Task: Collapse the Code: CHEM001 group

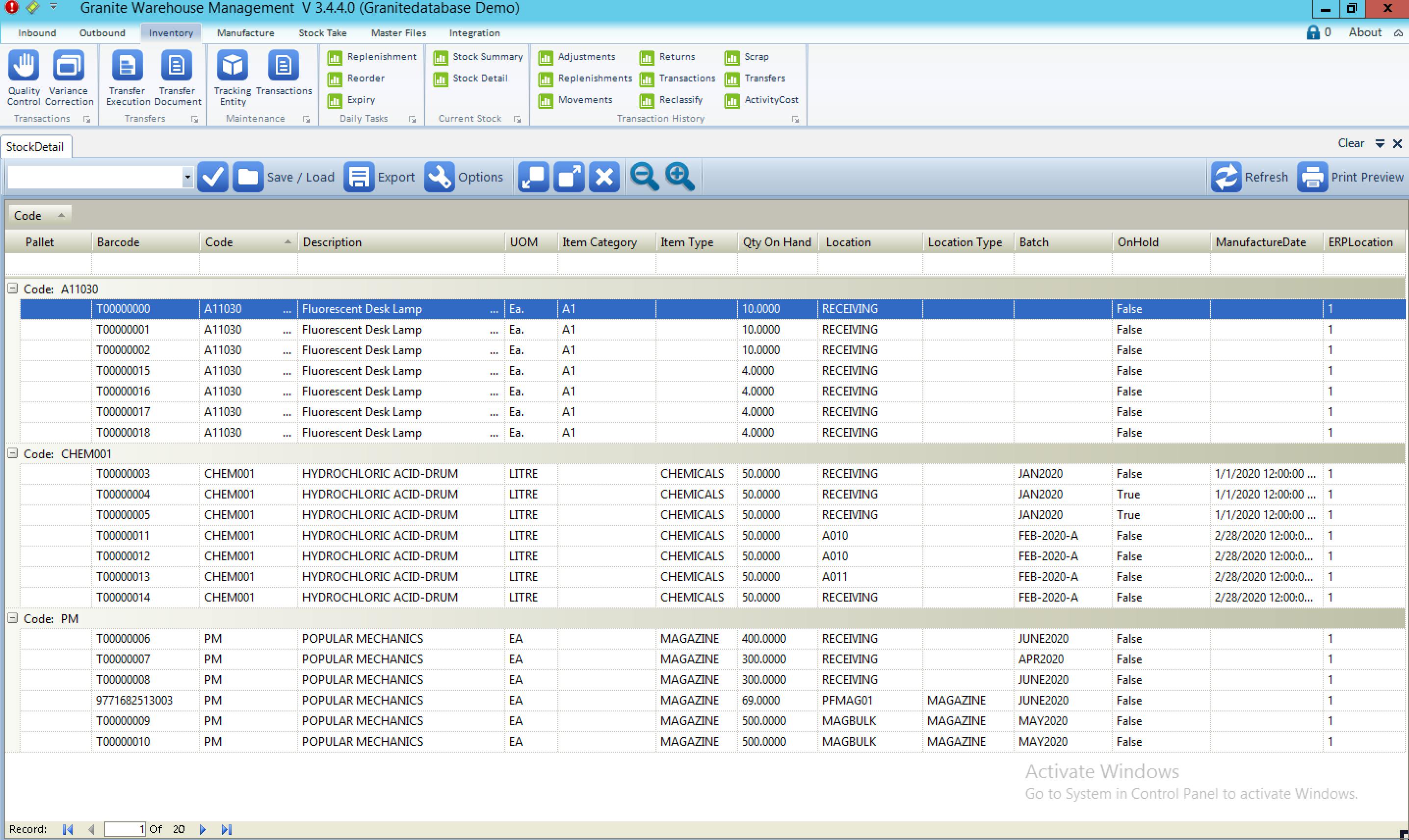Action: click(12, 453)
